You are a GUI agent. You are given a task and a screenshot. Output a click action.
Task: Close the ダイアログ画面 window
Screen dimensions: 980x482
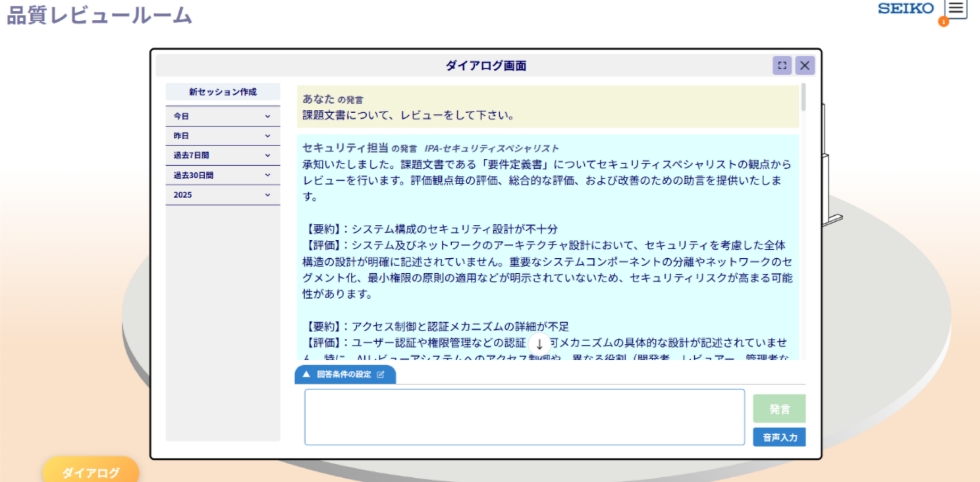point(805,66)
